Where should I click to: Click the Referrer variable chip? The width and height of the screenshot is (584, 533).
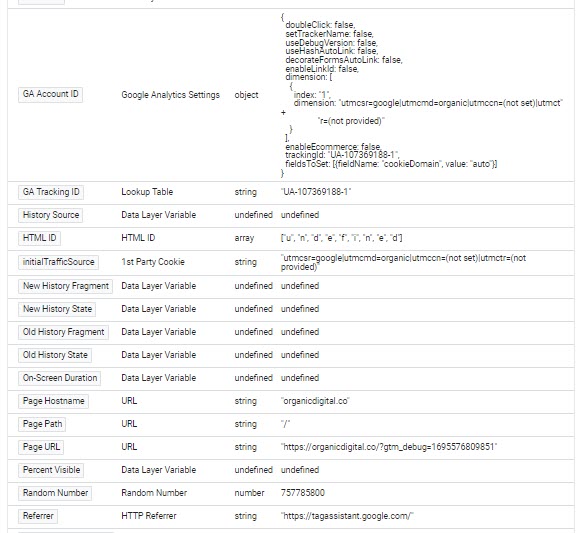[x=38, y=516]
